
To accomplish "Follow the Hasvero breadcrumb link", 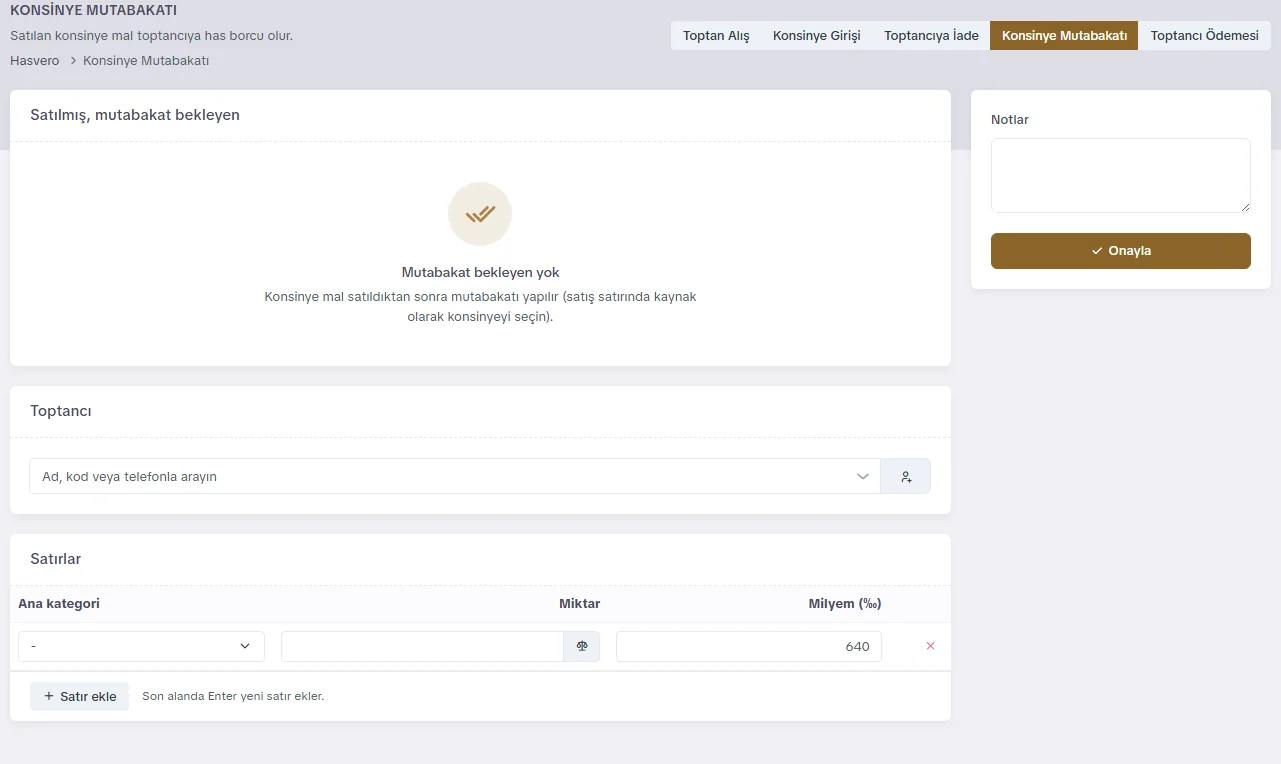I will point(35,61).
